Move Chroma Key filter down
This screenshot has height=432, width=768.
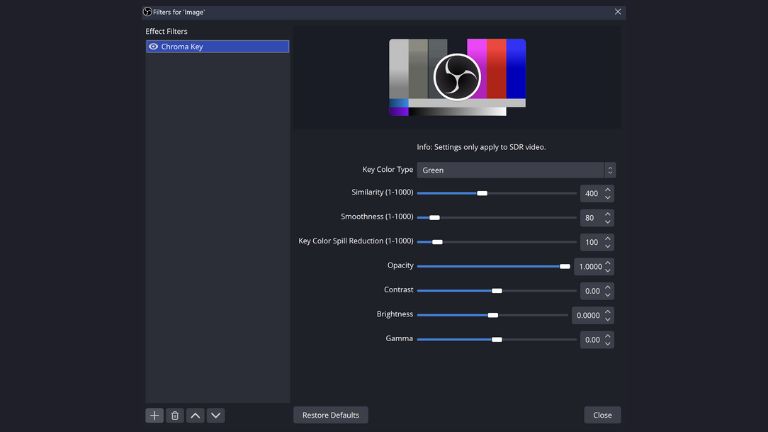point(216,415)
